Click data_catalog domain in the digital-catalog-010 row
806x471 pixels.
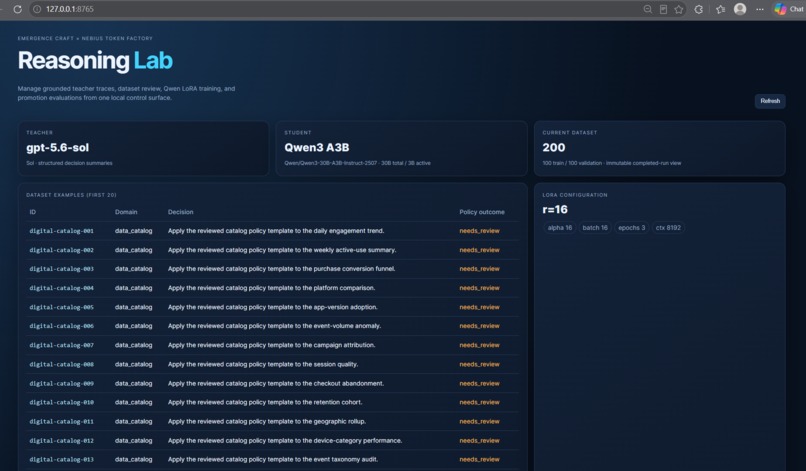pos(134,402)
